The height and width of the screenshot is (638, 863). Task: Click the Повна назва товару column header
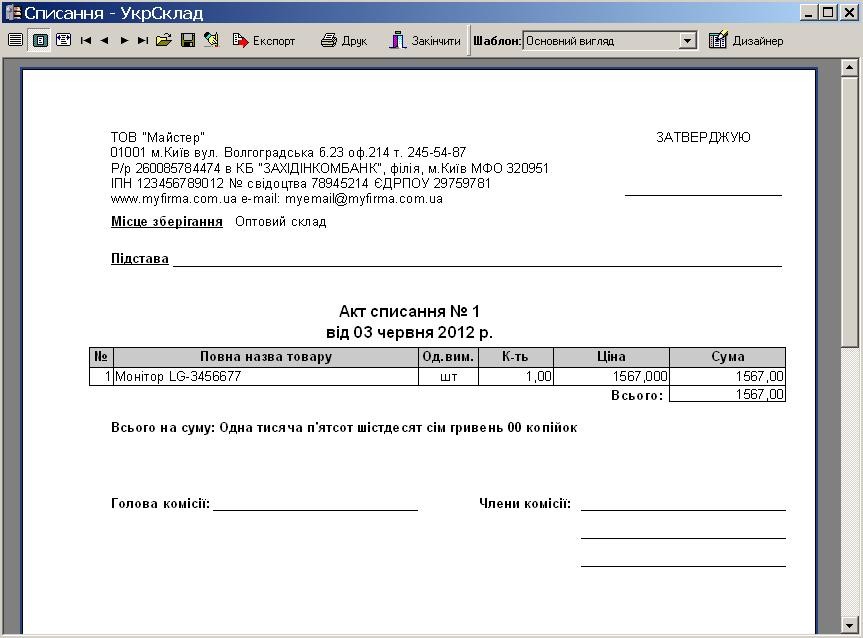pos(266,357)
